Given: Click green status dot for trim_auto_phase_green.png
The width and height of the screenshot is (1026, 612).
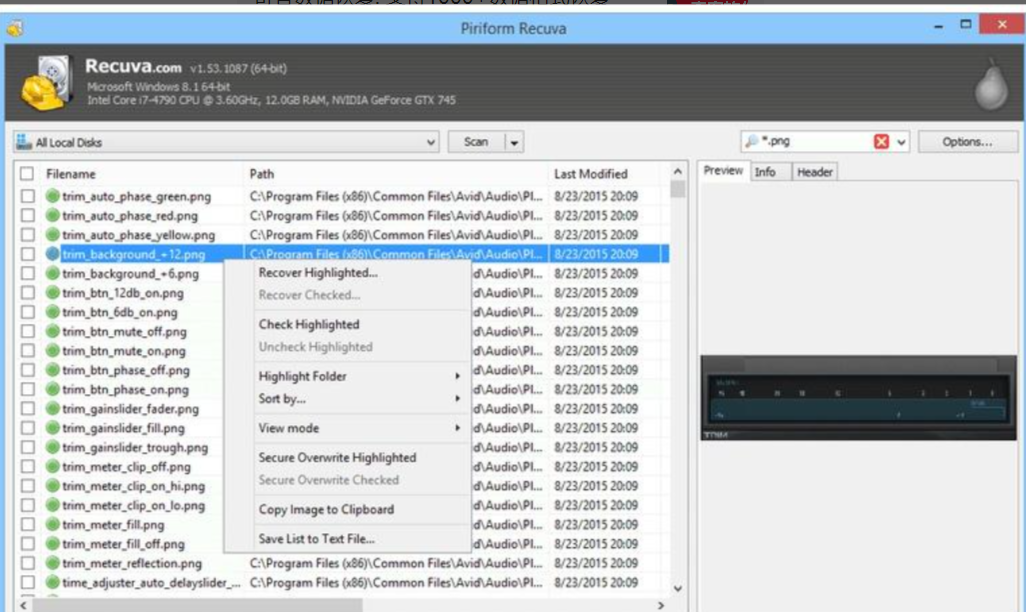Looking at the screenshot, I should [53, 197].
